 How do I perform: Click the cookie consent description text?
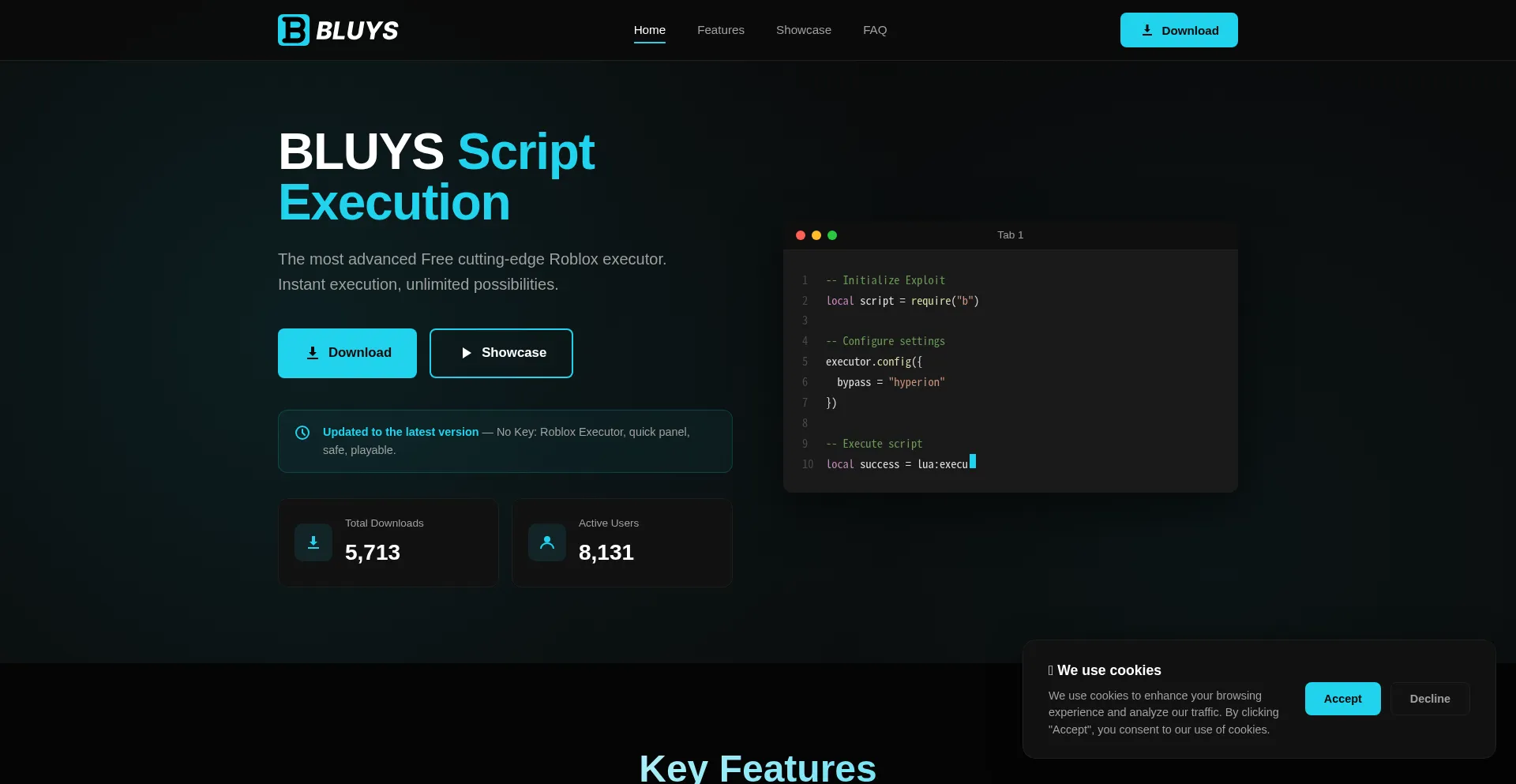(1164, 712)
